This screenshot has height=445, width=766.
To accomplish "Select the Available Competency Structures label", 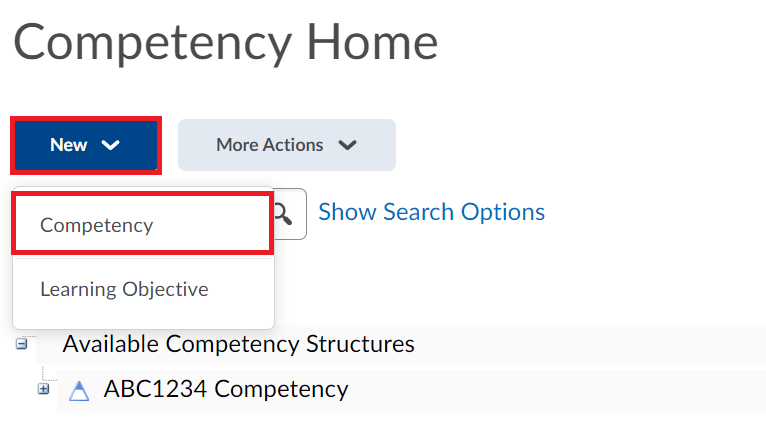I will [238, 344].
